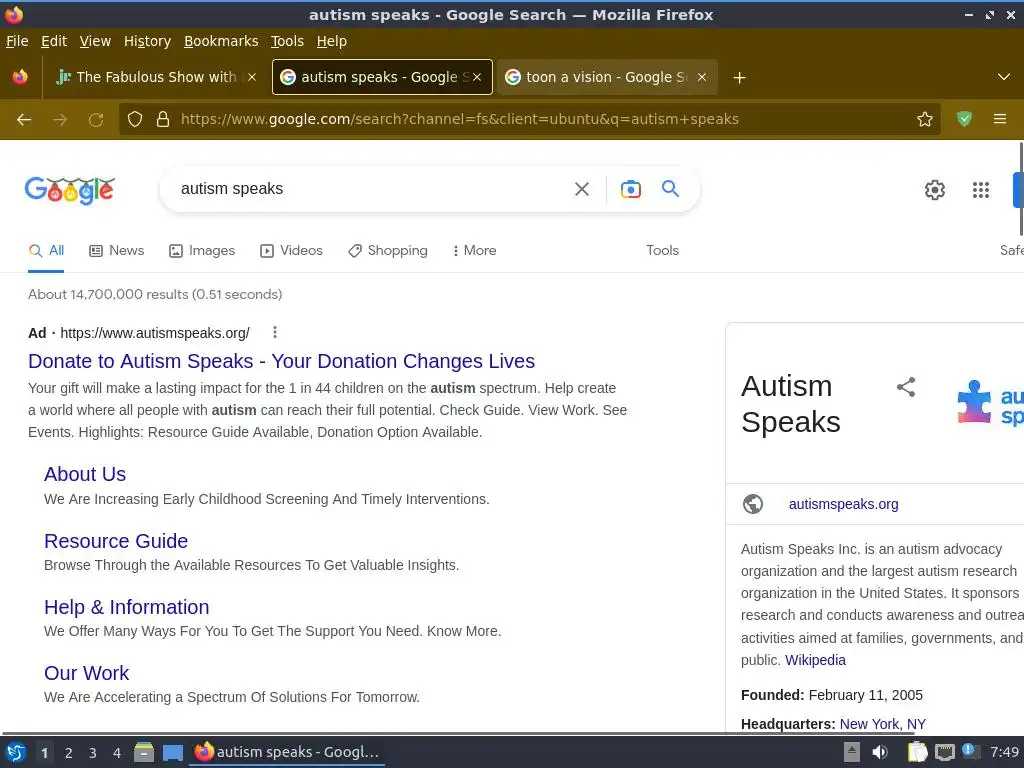Click the Google search text field
The height and width of the screenshot is (768, 1024).
point(372,189)
